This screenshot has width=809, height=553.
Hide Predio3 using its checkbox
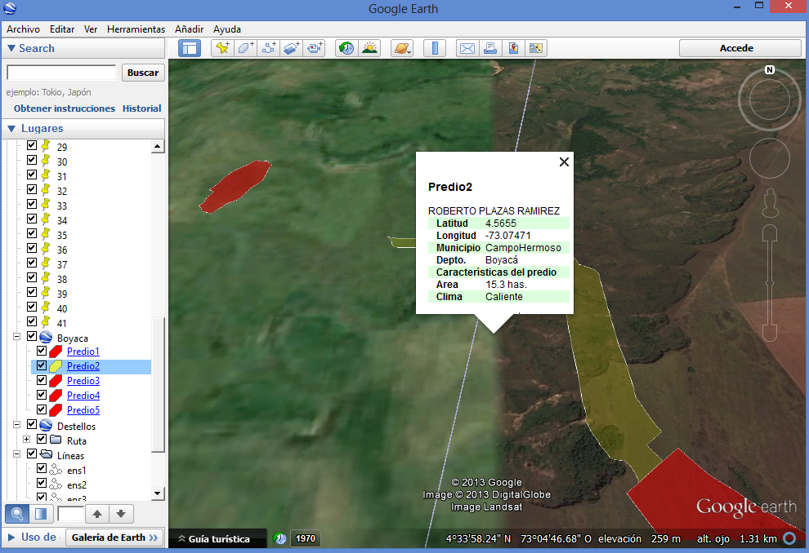(x=42, y=380)
